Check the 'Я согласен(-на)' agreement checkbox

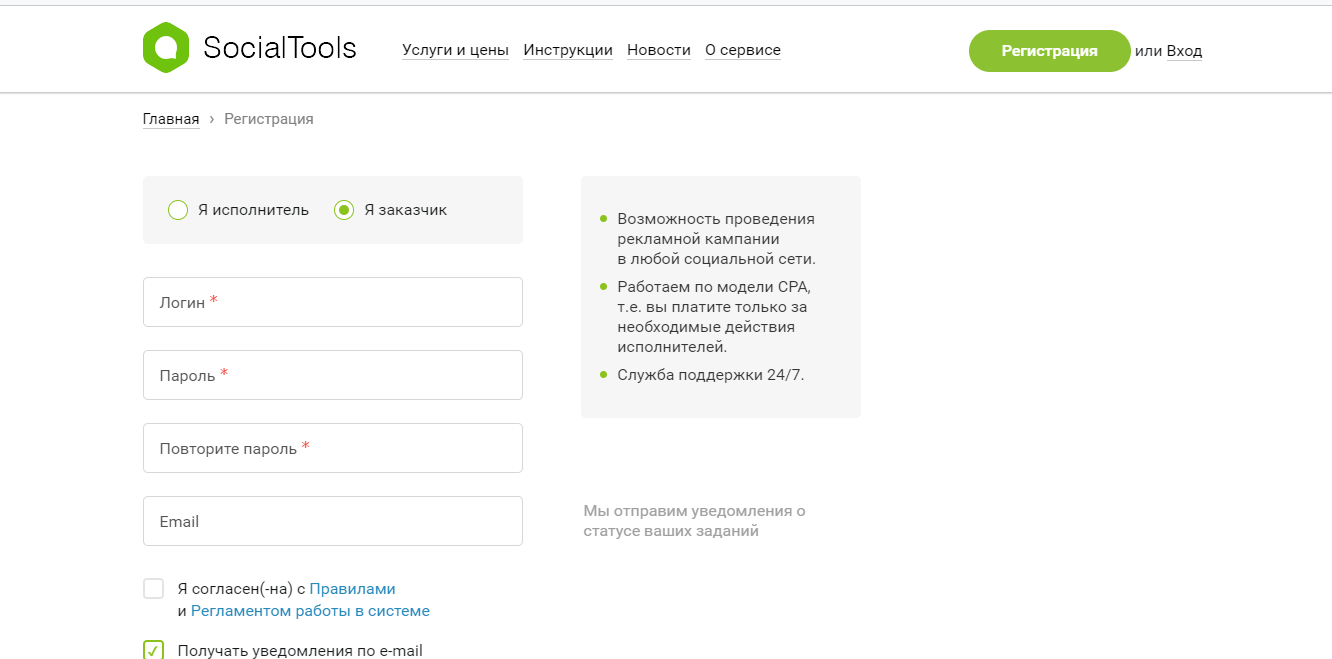point(153,588)
